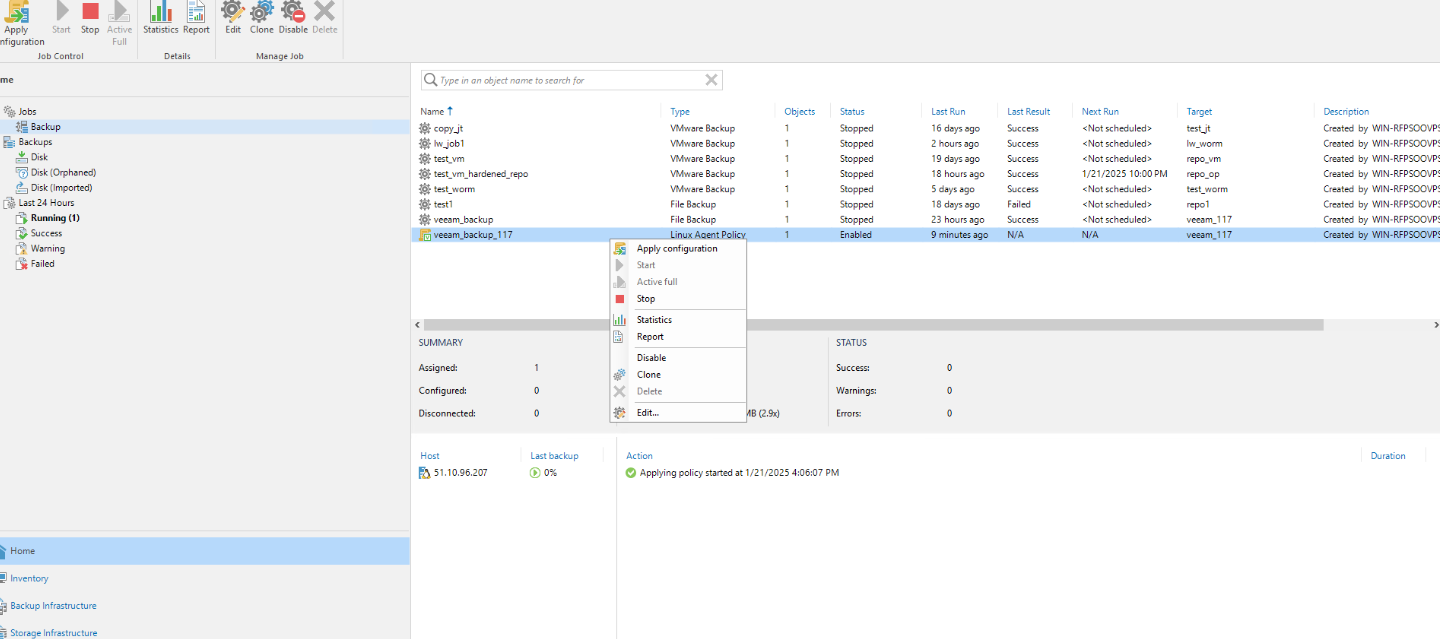Select Disable in the context menu
Screen dimensions: 1440x639
(651, 358)
